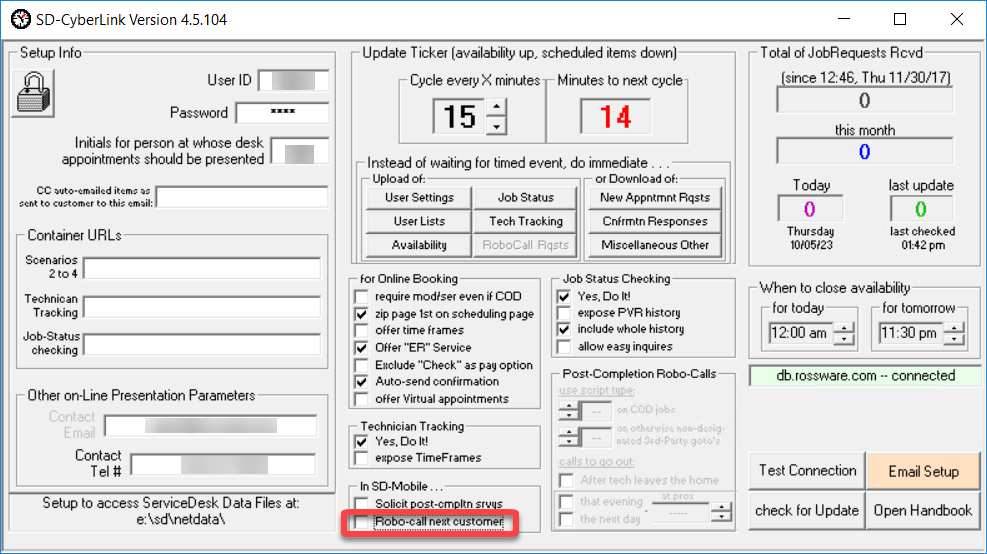Image resolution: width=987 pixels, height=554 pixels.
Task: Click the db.rossware.com connected status bar
Action: (x=866, y=376)
